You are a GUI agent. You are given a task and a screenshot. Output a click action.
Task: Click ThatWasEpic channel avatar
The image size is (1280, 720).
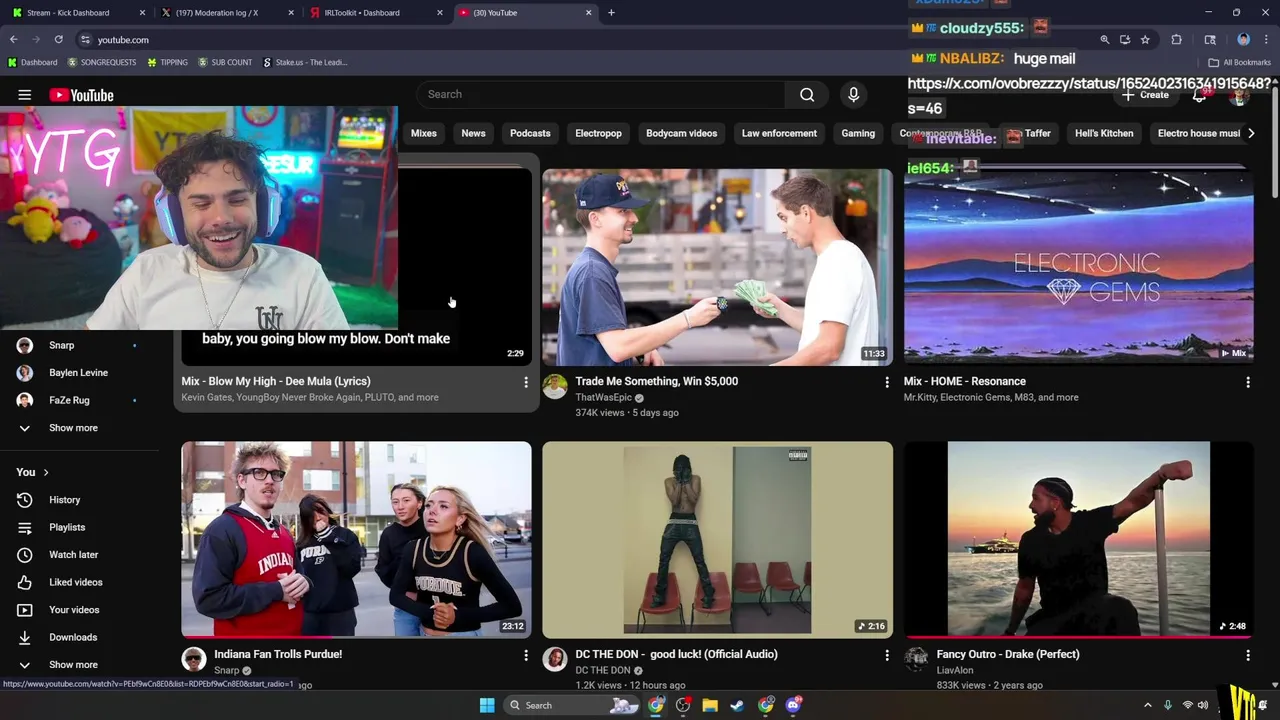click(555, 387)
